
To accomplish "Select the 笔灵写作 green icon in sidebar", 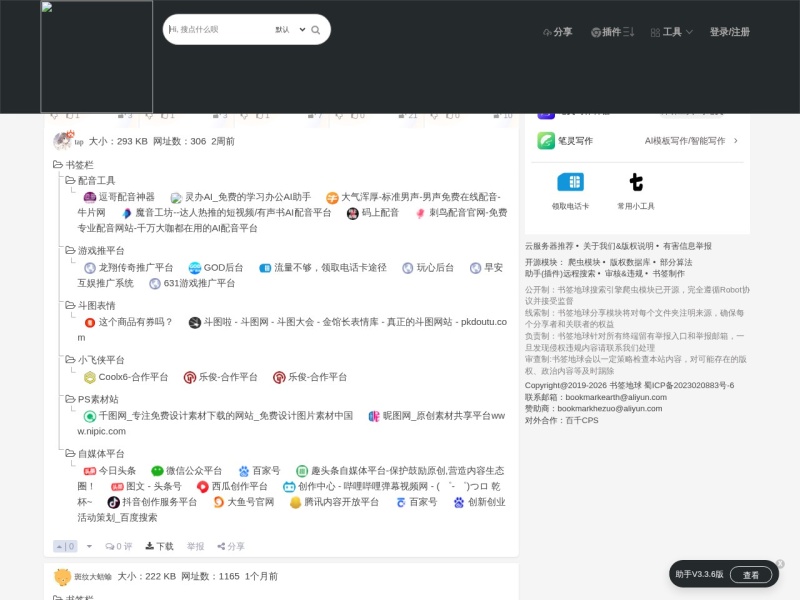I will click(x=546, y=141).
